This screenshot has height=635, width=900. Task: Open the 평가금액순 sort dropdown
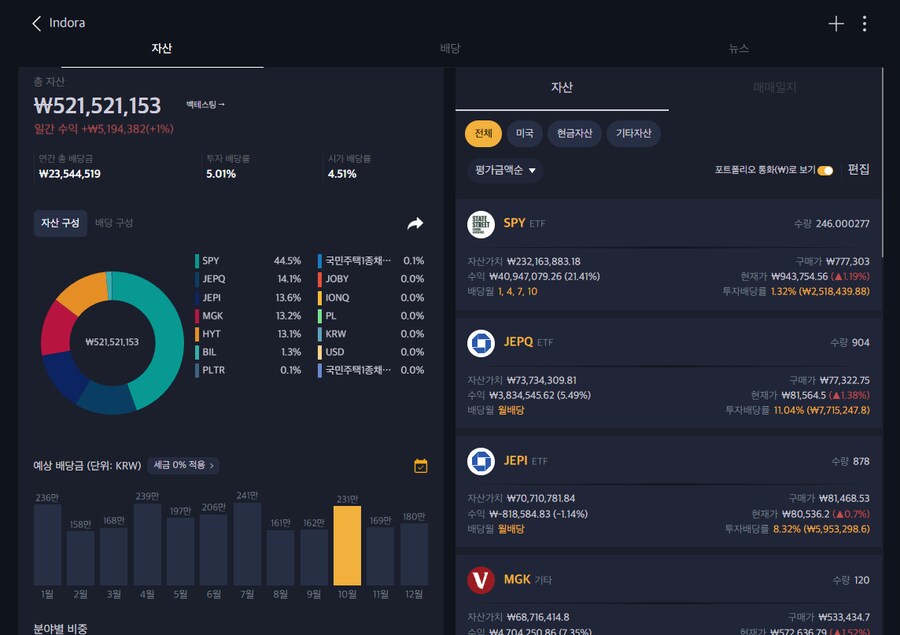click(x=504, y=170)
